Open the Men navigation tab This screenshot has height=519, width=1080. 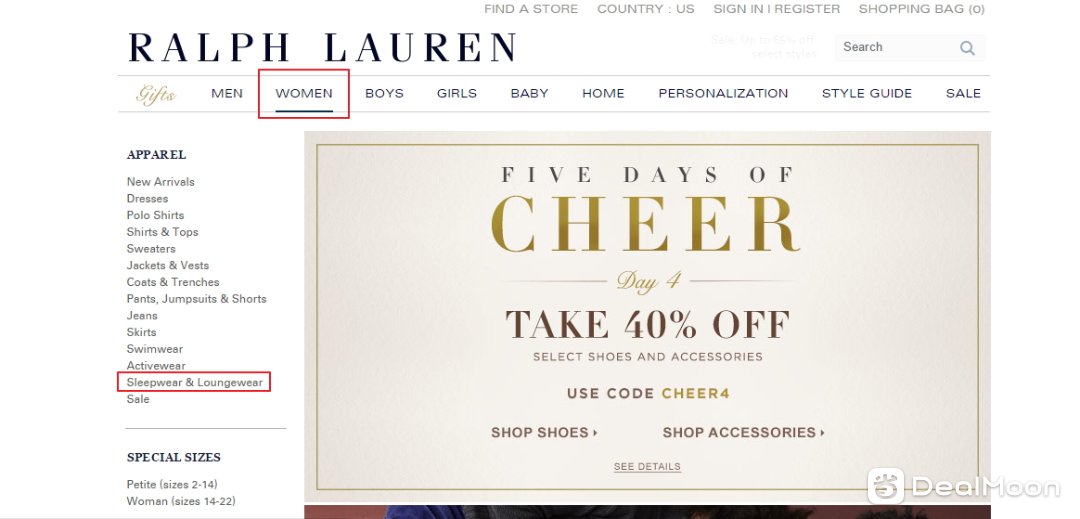227,94
